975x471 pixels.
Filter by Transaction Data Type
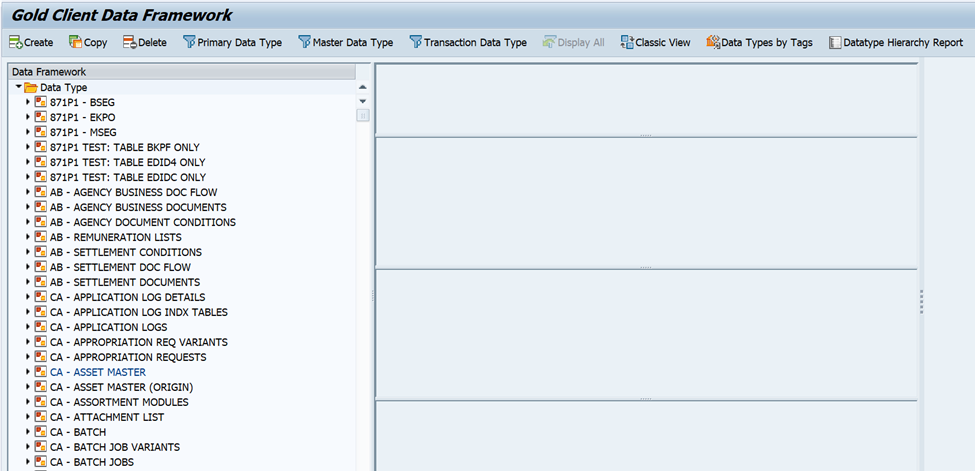pos(468,42)
